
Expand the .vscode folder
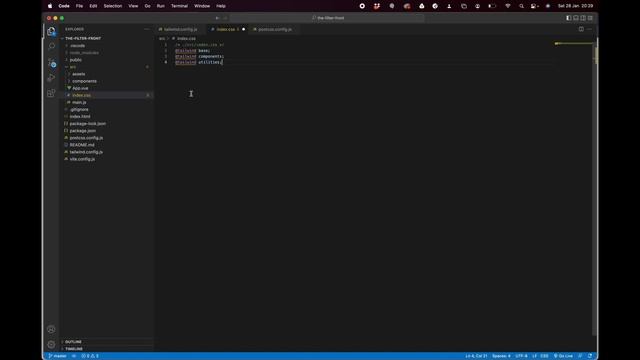(77, 46)
